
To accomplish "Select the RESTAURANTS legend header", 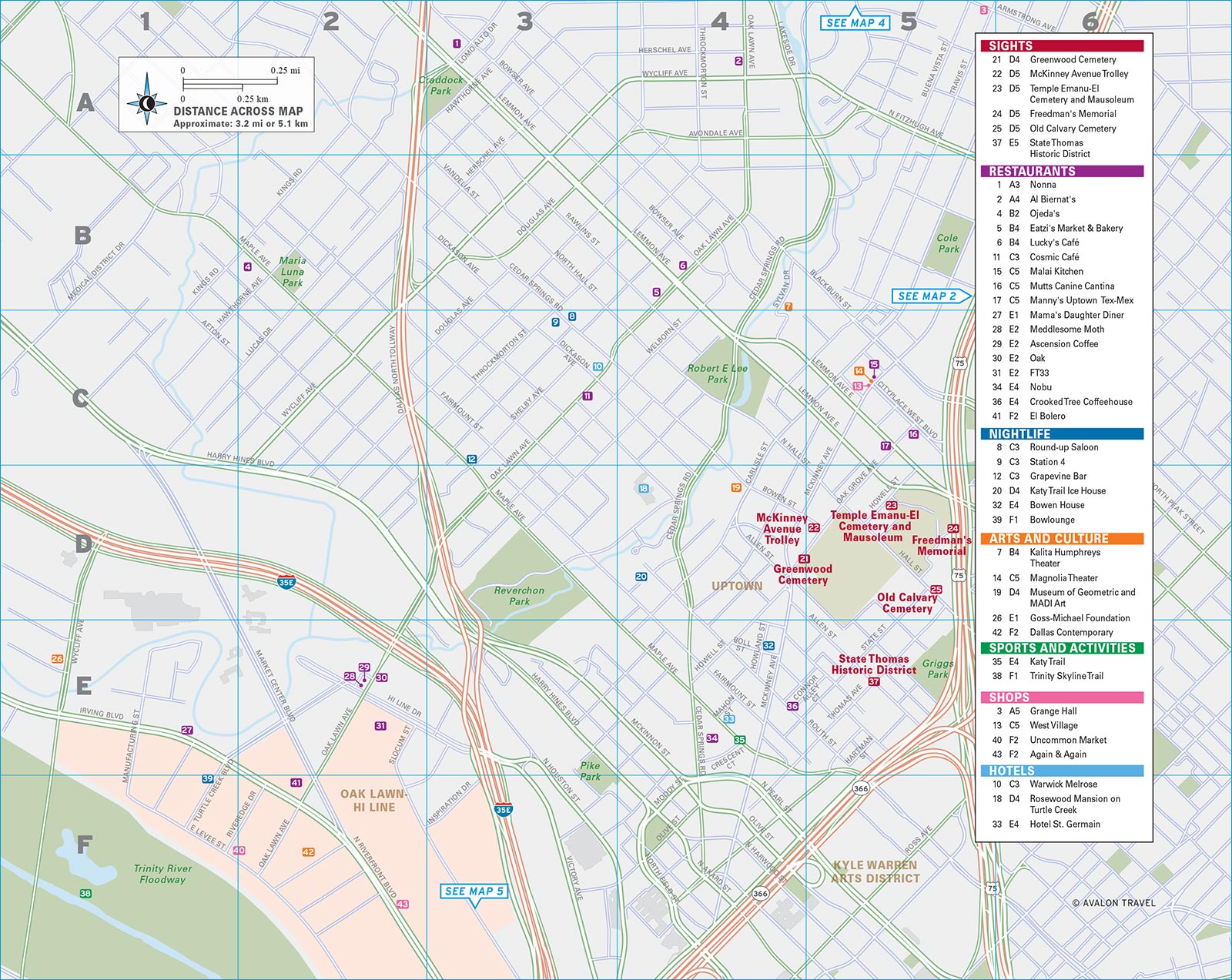I will 1062,171.
